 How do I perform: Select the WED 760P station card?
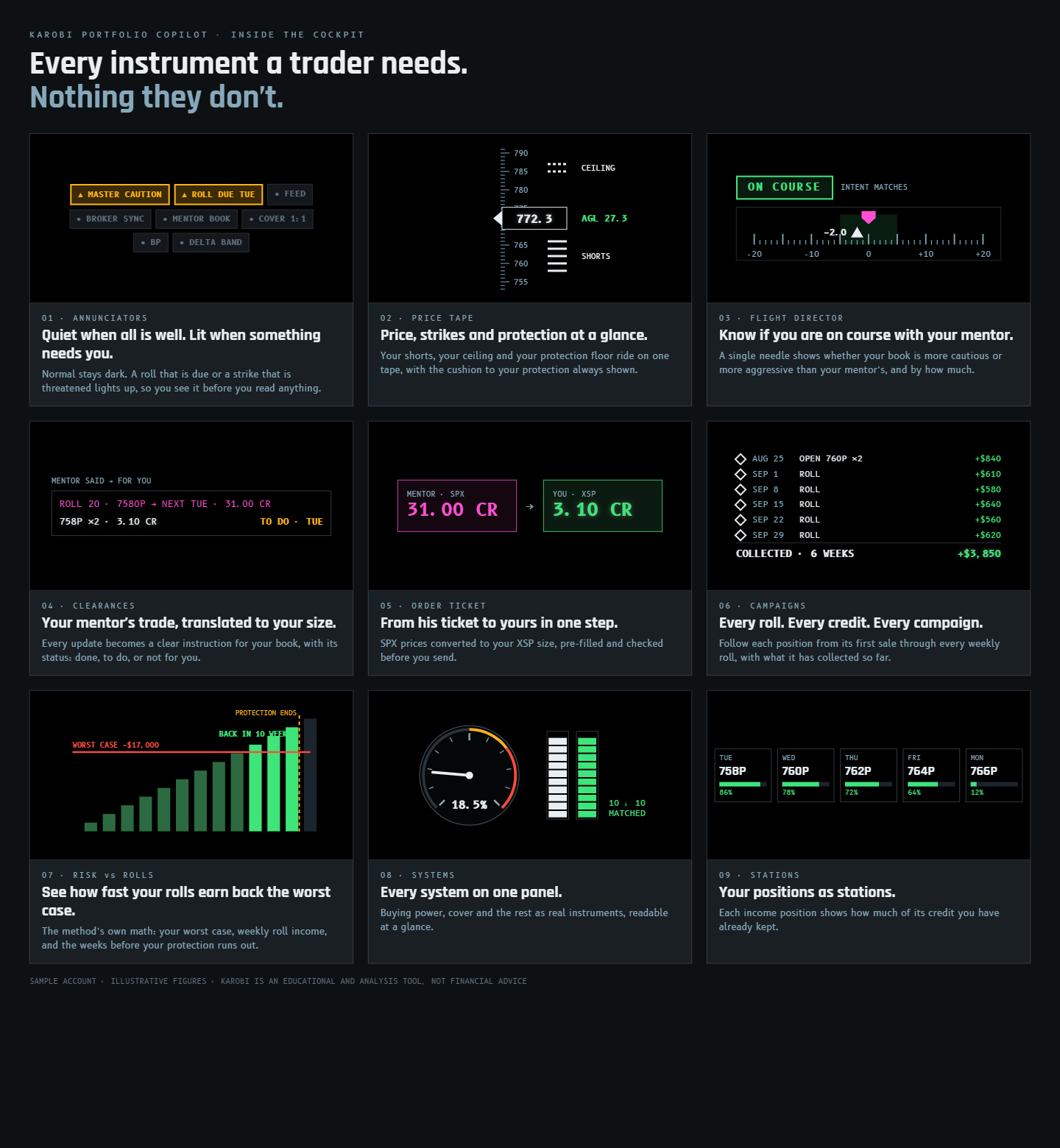(806, 776)
